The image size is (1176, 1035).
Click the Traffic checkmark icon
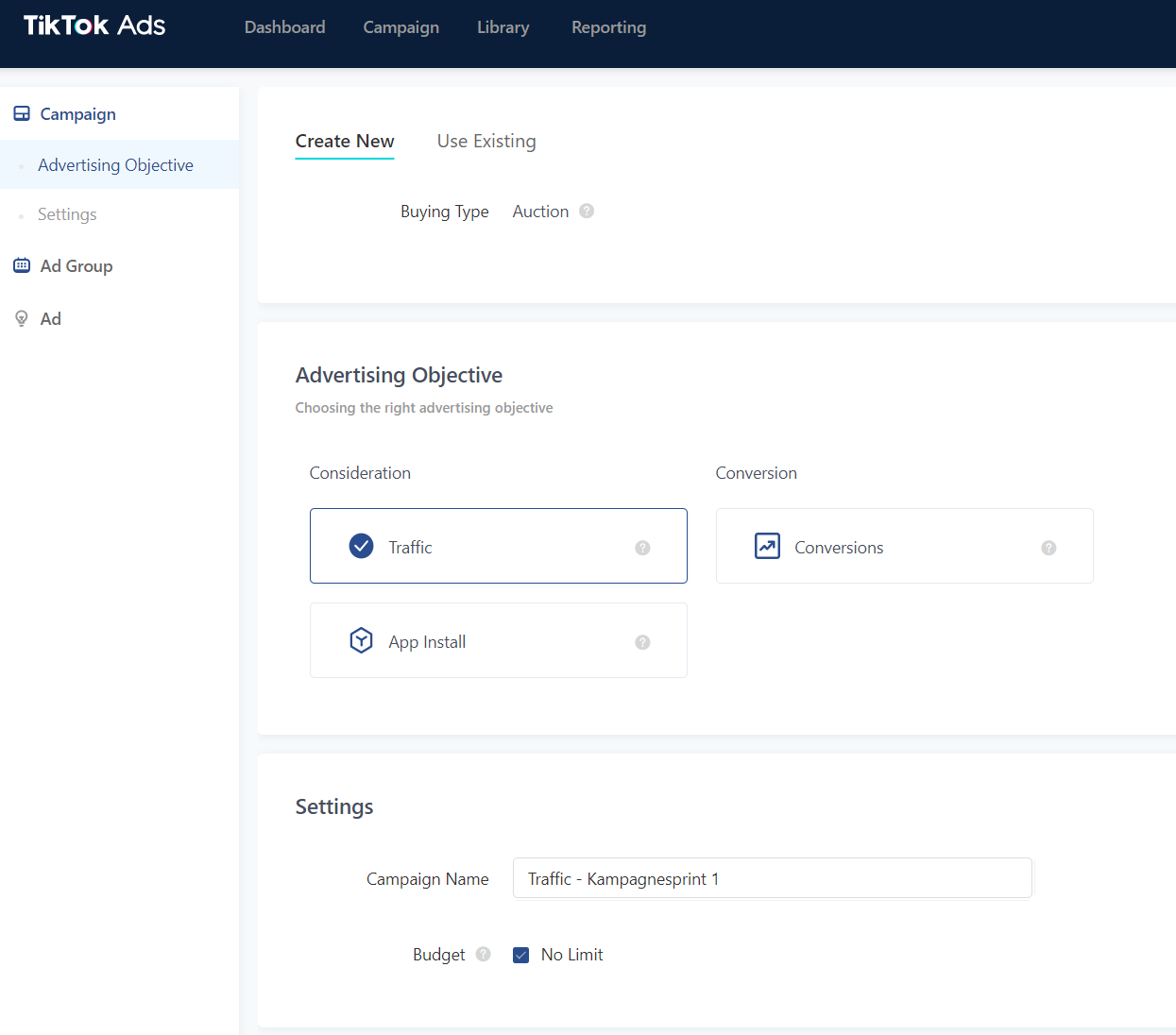(x=362, y=546)
